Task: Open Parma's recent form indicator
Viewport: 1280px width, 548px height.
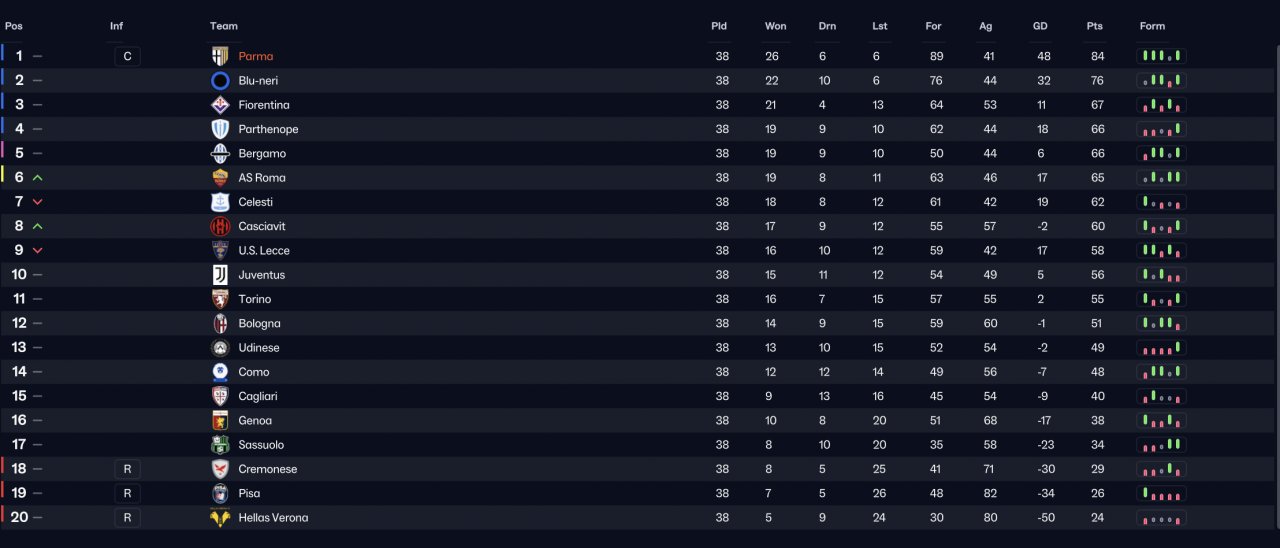Action: tap(1161, 56)
